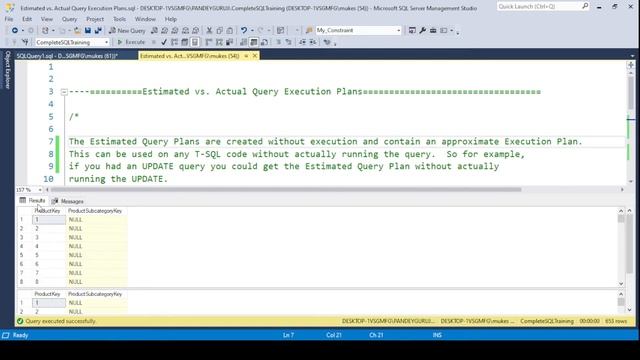This screenshot has height=360, width=640.
Task: Undo the last action with the Undo arrow
Action: 244,31
